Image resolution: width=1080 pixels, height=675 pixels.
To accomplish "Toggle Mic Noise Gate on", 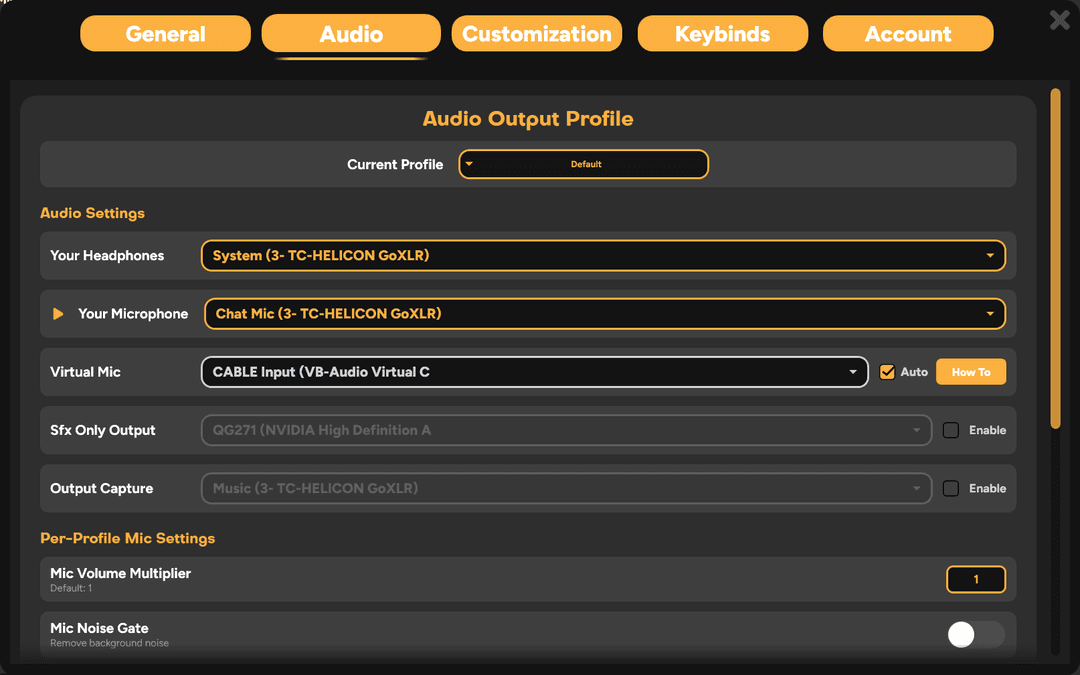I will click(975, 635).
